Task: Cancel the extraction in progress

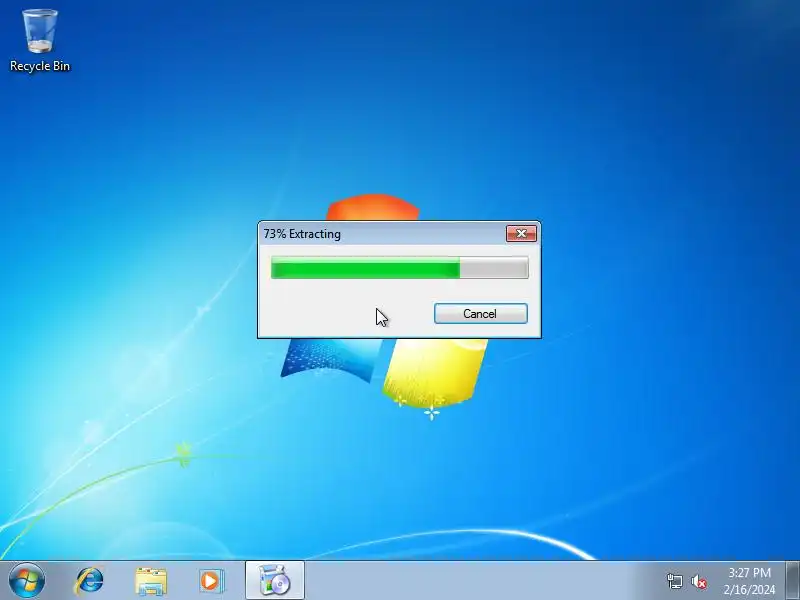Action: (x=481, y=313)
